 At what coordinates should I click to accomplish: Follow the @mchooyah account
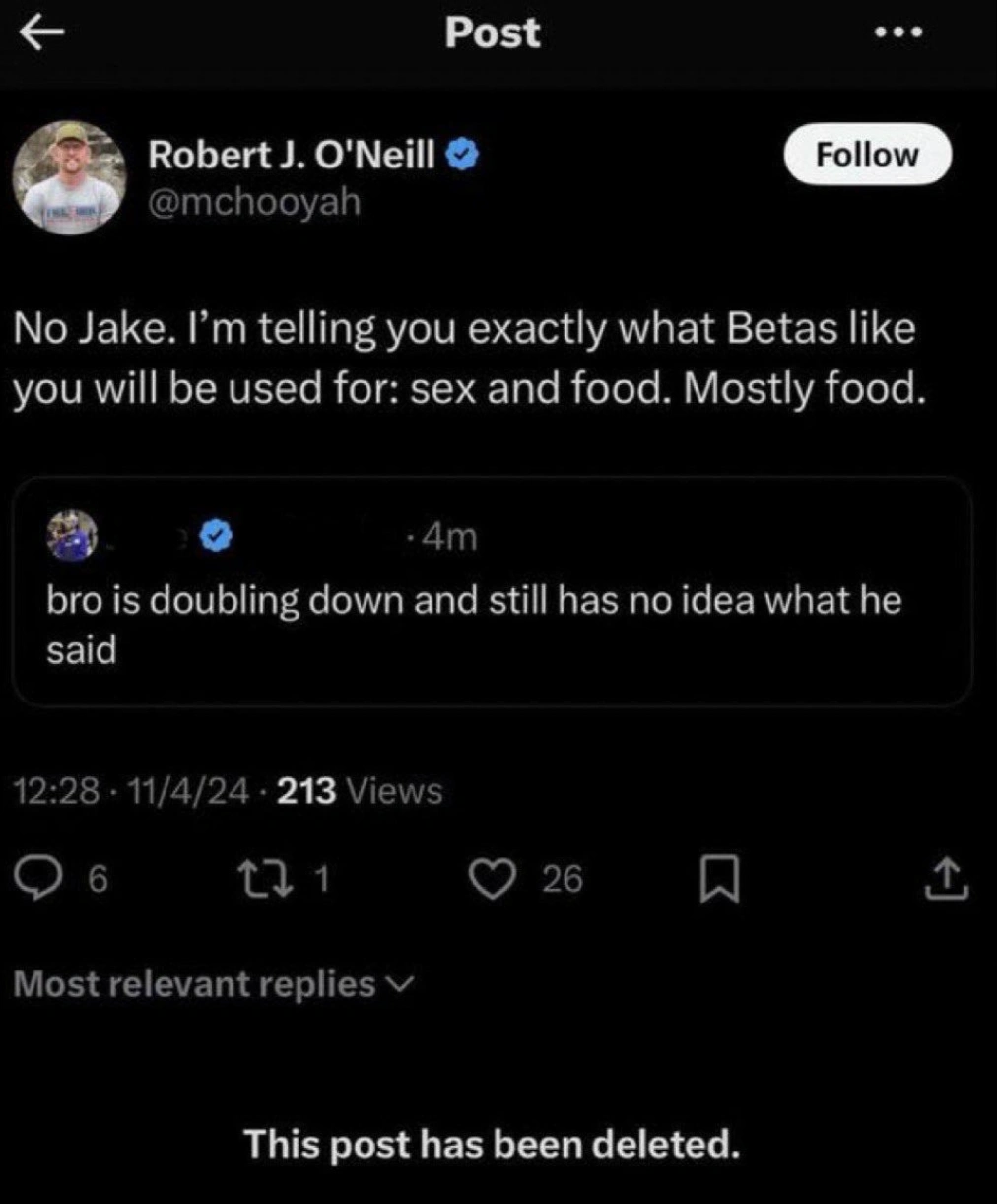867,155
